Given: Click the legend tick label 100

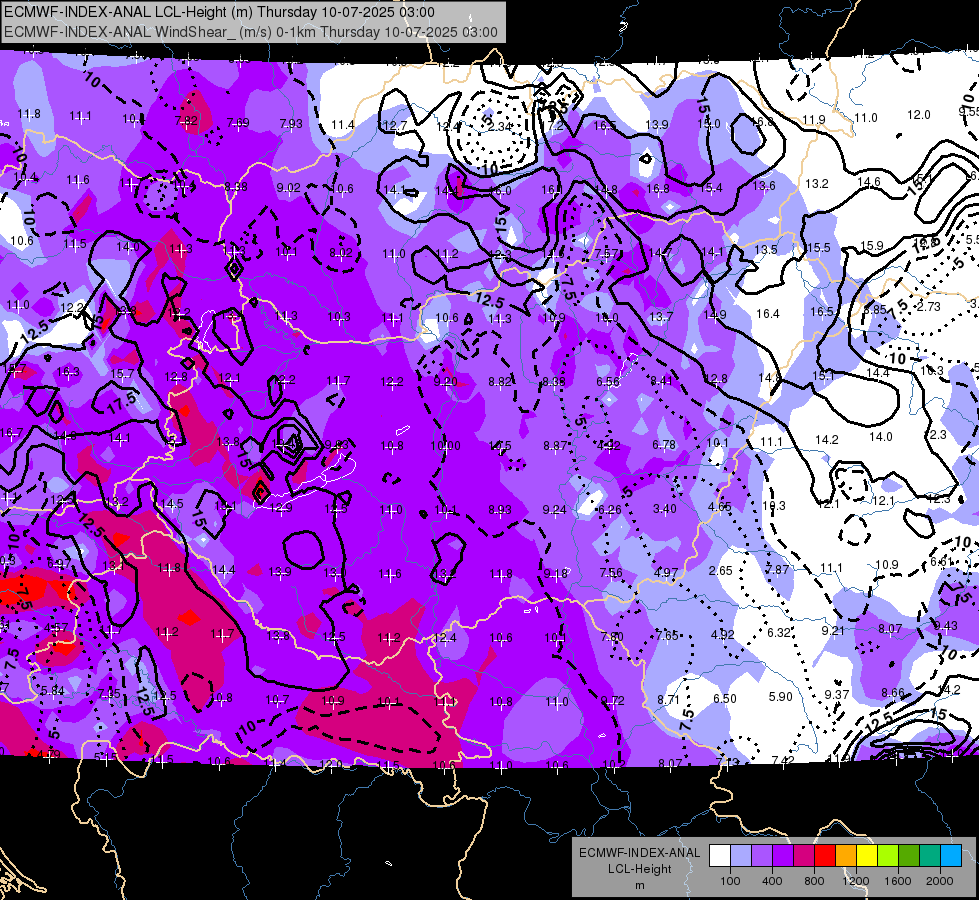Looking at the screenshot, I should click(730, 881).
